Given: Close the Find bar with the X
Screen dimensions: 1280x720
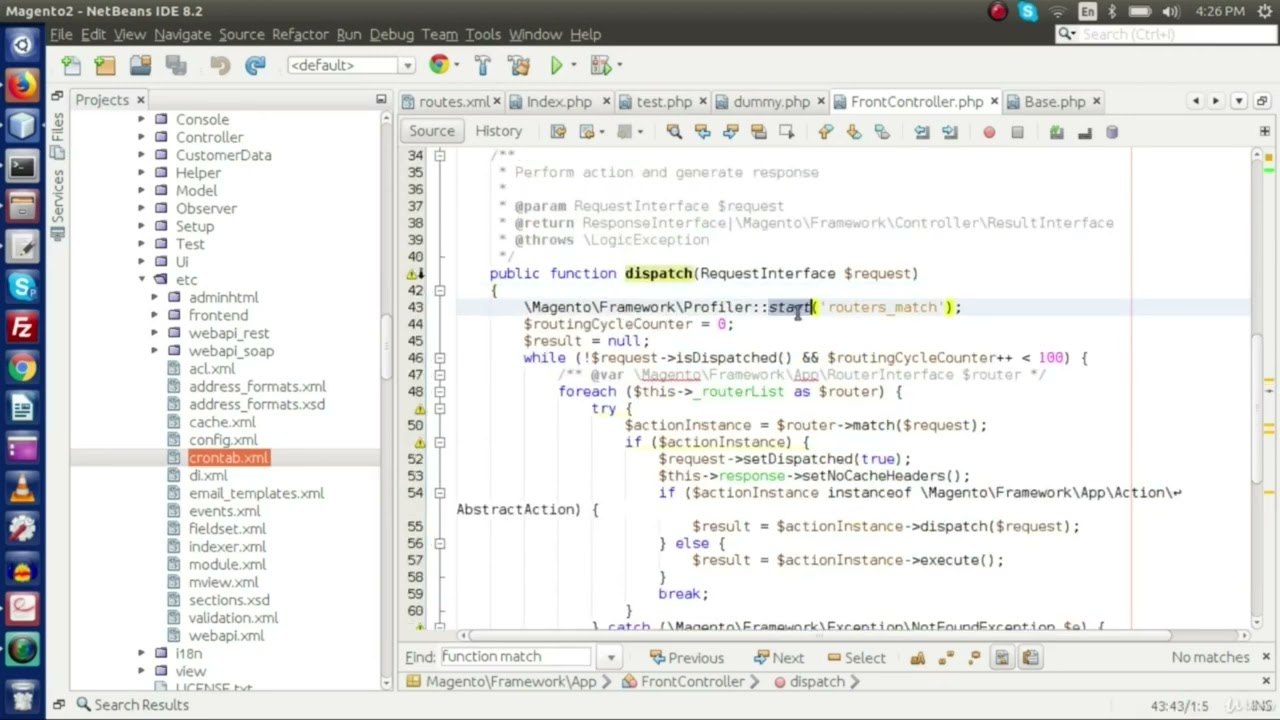Looking at the screenshot, I should (1265, 657).
